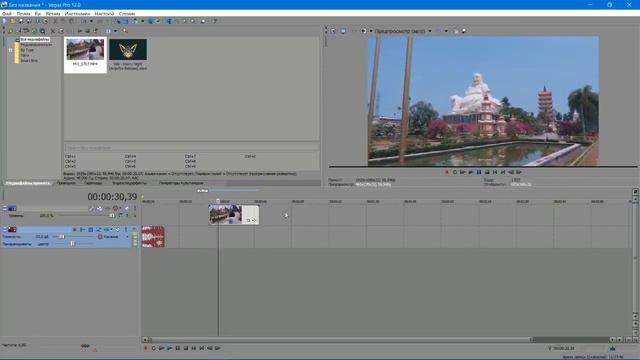Click the timeline transport Stop button

tap(186, 348)
